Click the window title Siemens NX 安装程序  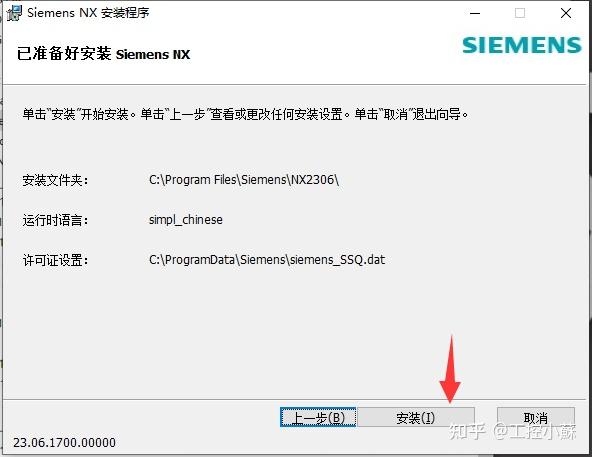coord(88,13)
